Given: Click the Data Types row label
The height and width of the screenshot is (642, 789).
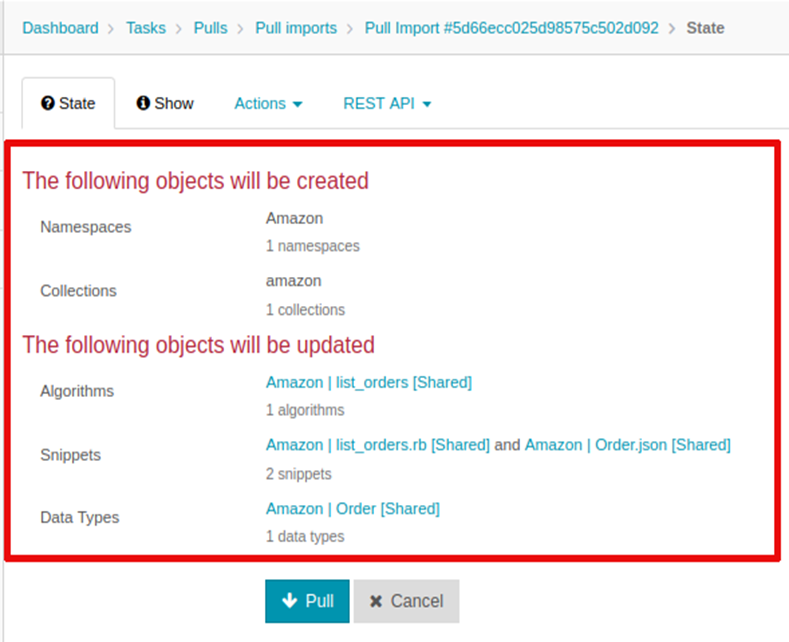Looking at the screenshot, I should pos(80,517).
